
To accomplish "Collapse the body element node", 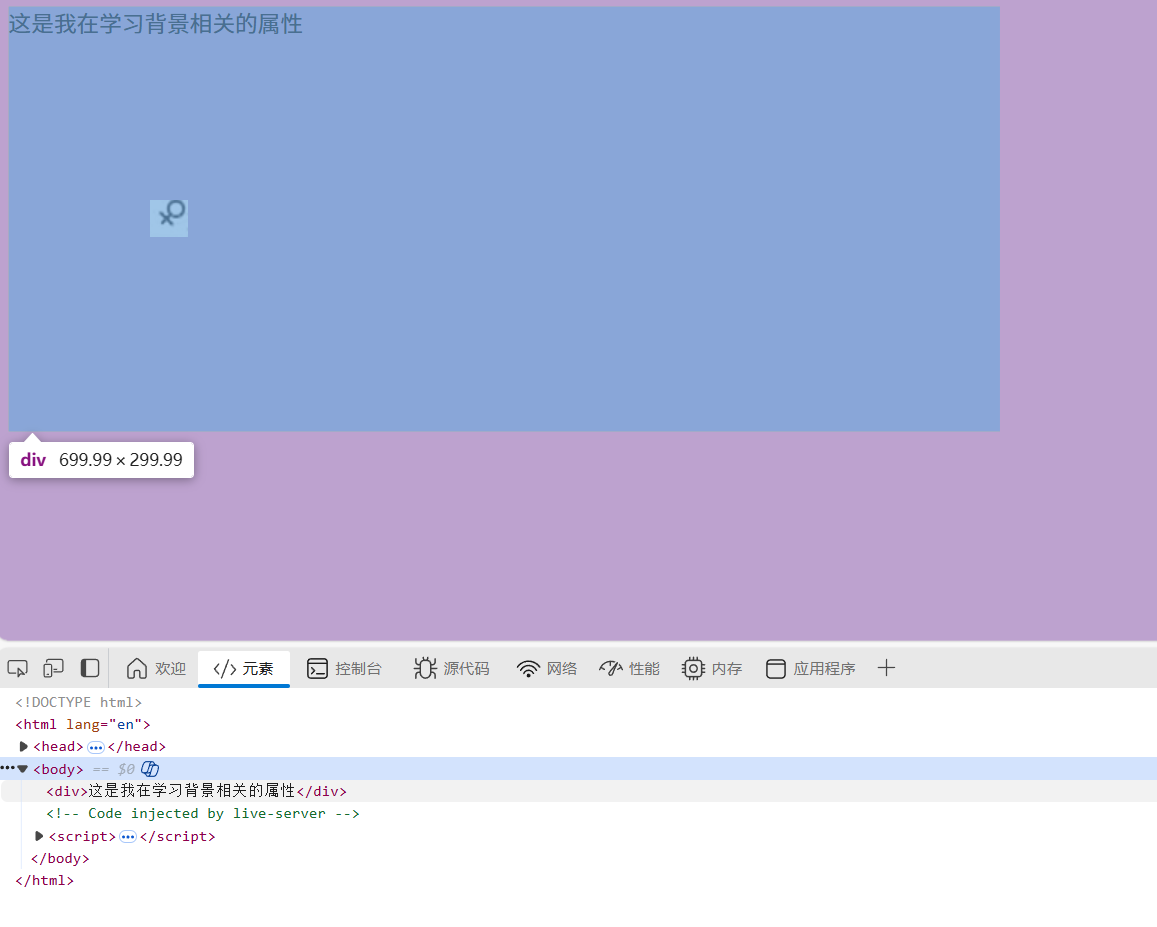I will (23, 769).
